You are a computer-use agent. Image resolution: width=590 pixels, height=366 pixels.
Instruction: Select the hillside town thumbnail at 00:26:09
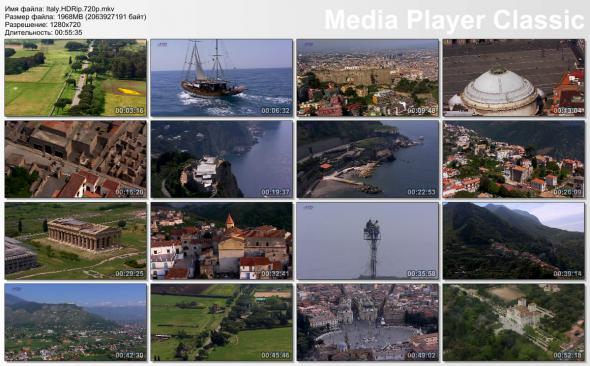(514, 159)
